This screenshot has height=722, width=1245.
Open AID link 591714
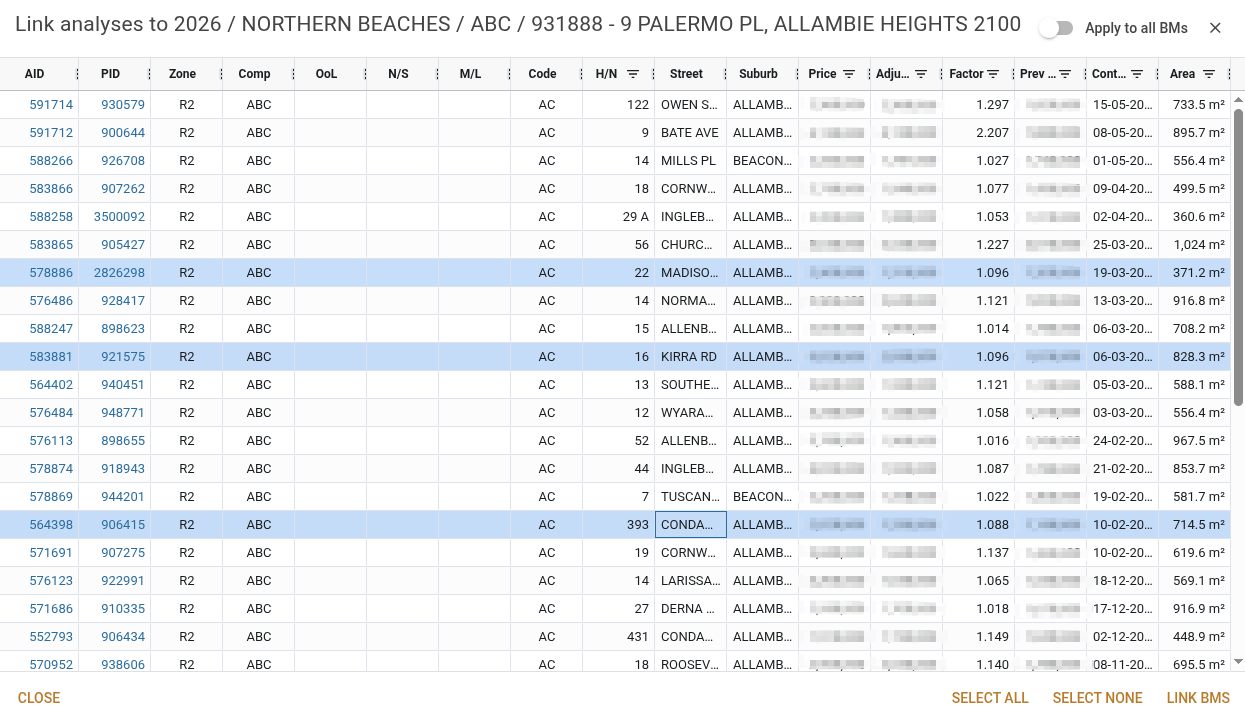click(x=51, y=104)
